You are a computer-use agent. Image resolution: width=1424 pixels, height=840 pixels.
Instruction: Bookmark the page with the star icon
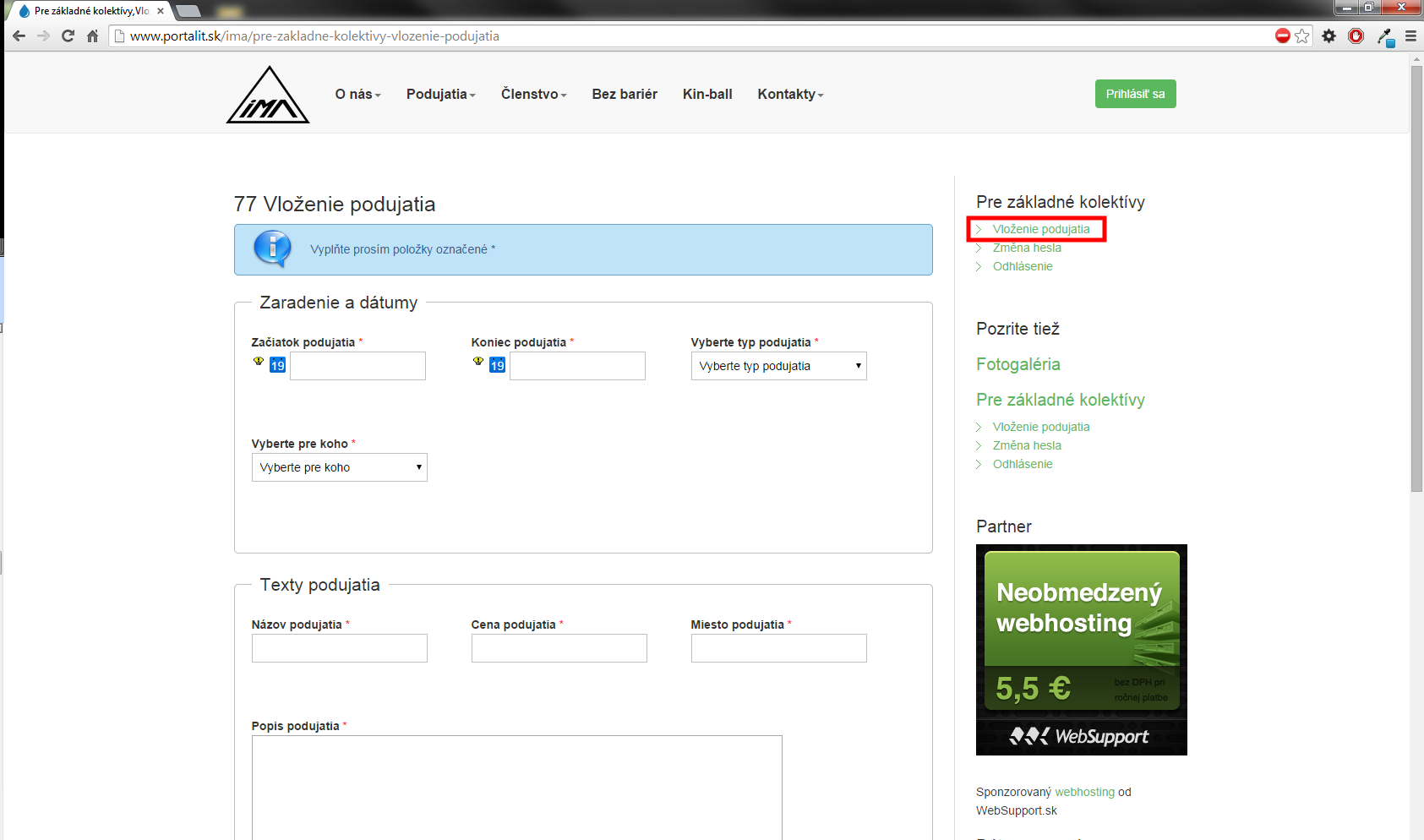click(1302, 35)
